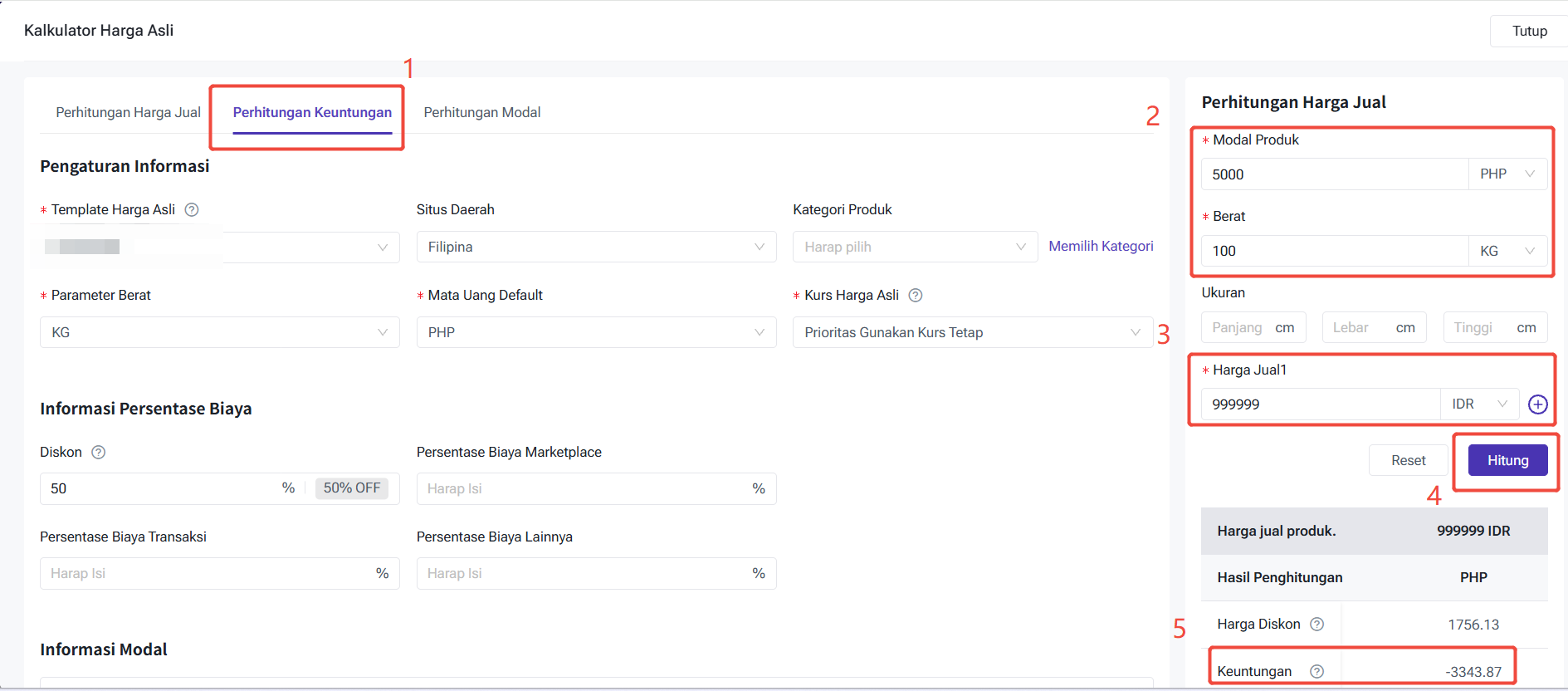
Task: Click the Diskon help icon
Action: 98,453
